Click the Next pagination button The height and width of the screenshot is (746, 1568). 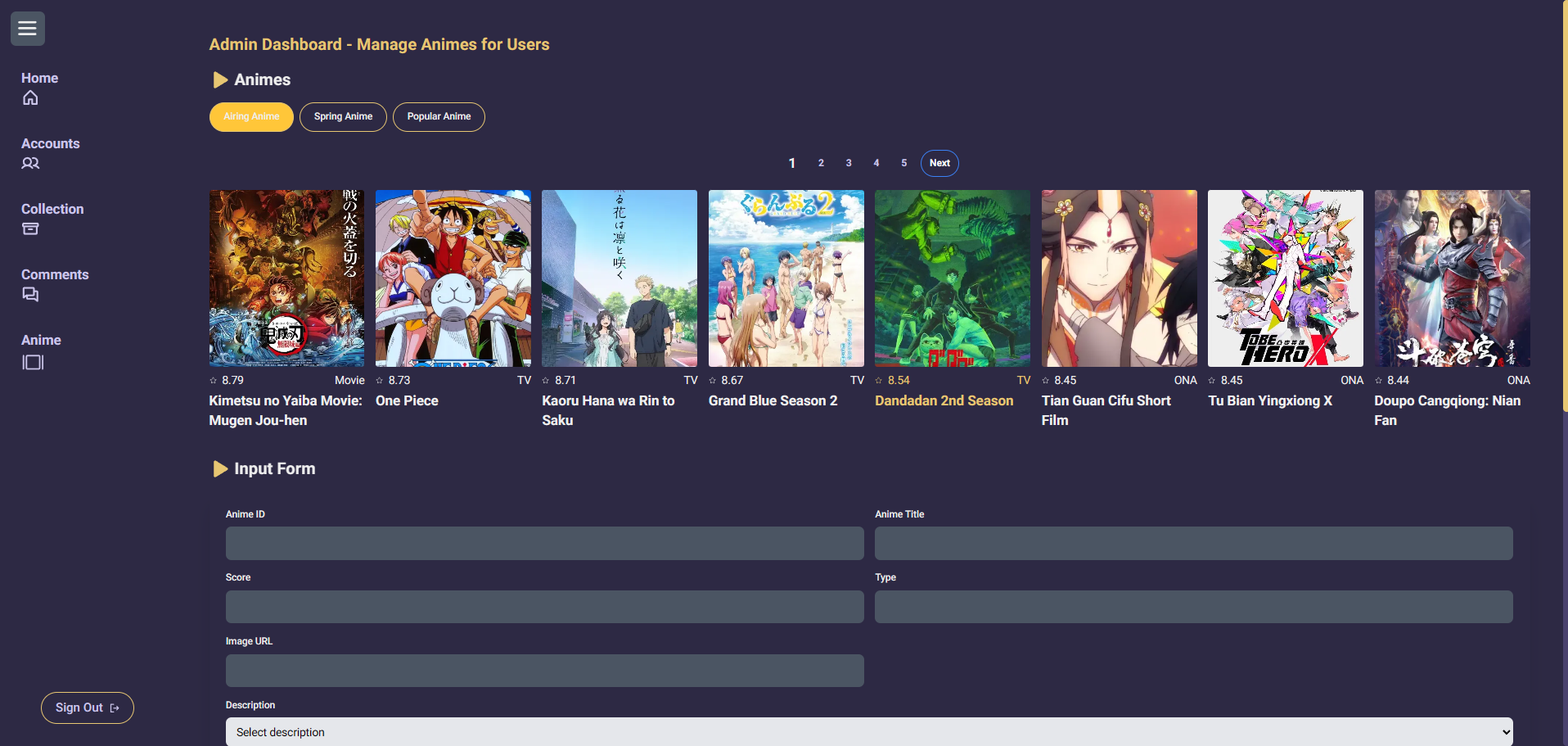(939, 164)
